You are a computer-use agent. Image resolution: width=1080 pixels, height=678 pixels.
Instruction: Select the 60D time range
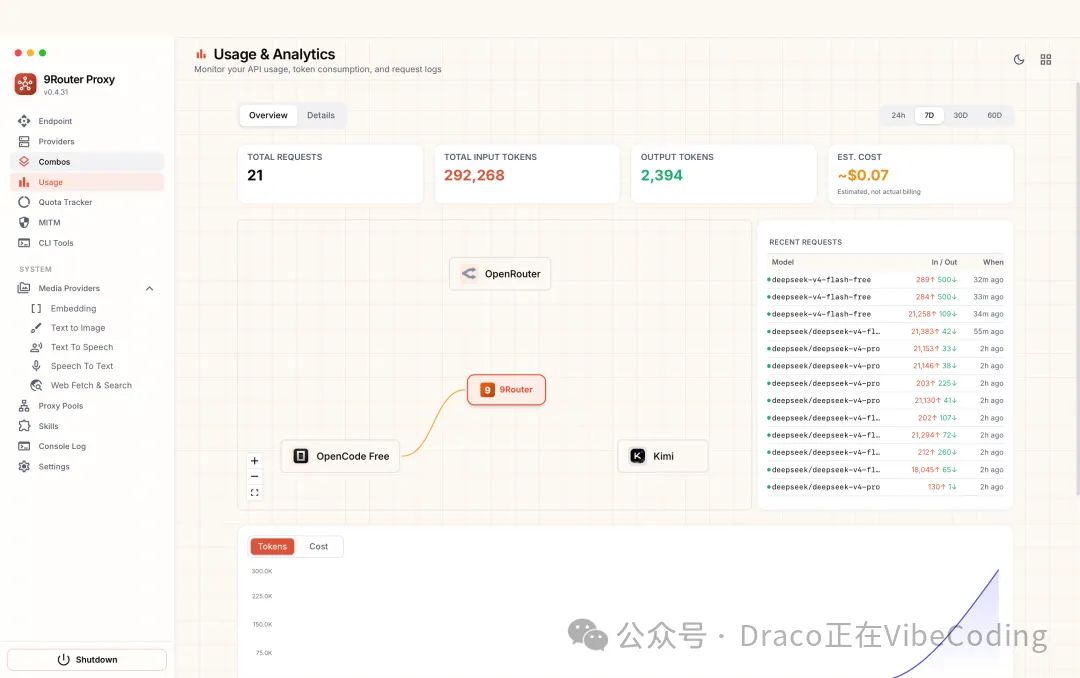pos(995,116)
